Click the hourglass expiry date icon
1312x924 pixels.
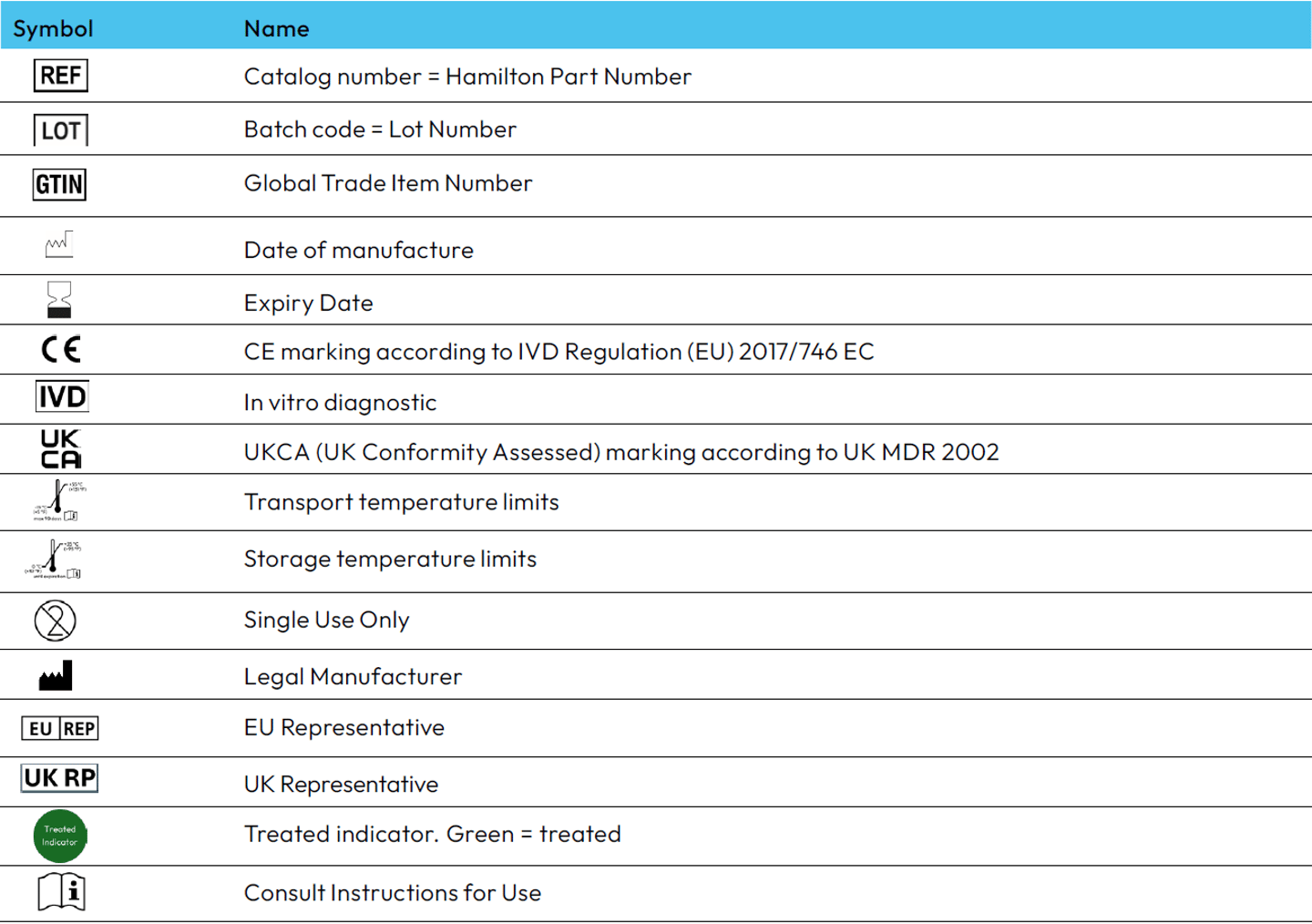[x=59, y=300]
